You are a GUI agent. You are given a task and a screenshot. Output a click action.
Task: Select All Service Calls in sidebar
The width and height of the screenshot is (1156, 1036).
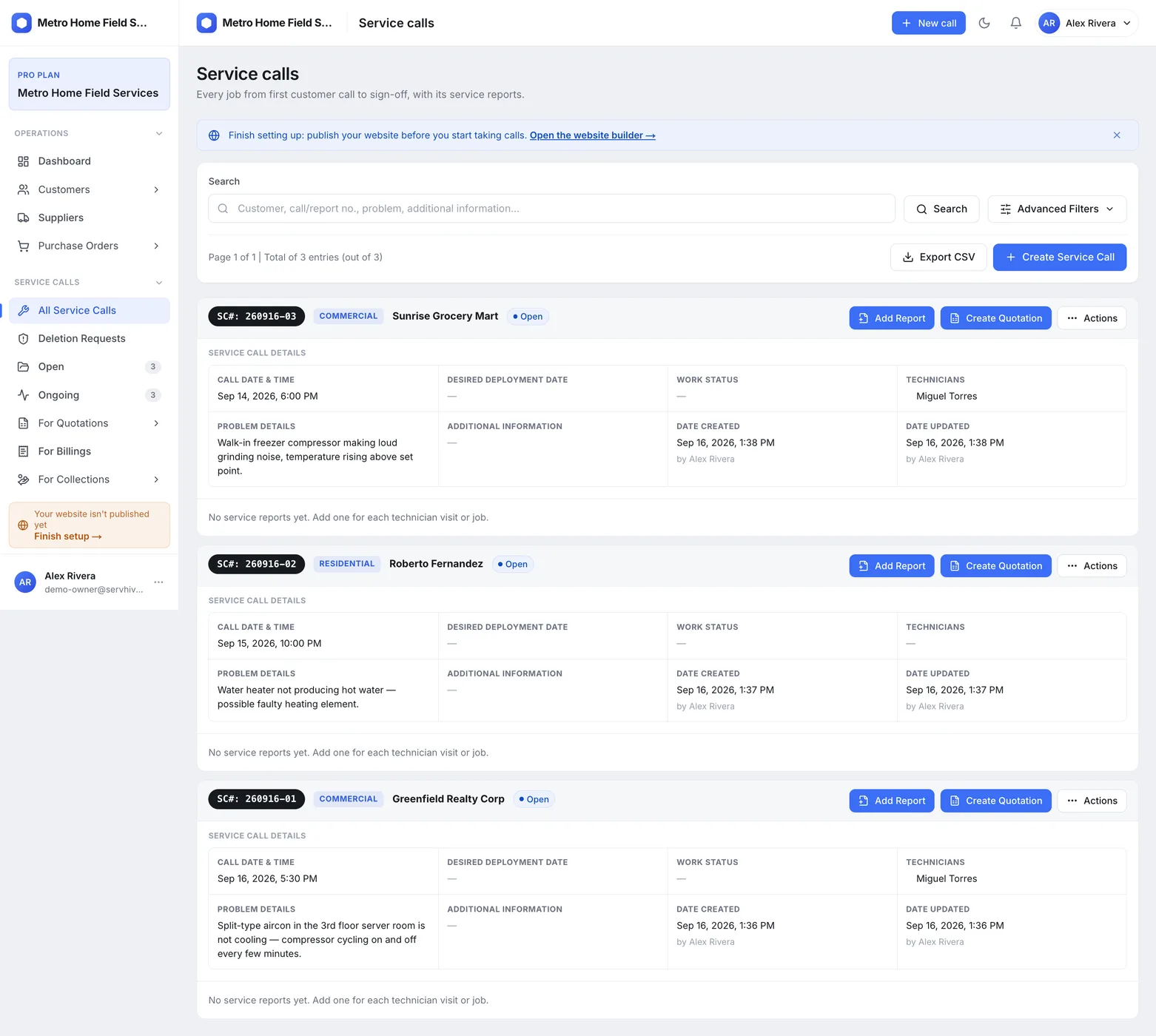[x=90, y=311]
